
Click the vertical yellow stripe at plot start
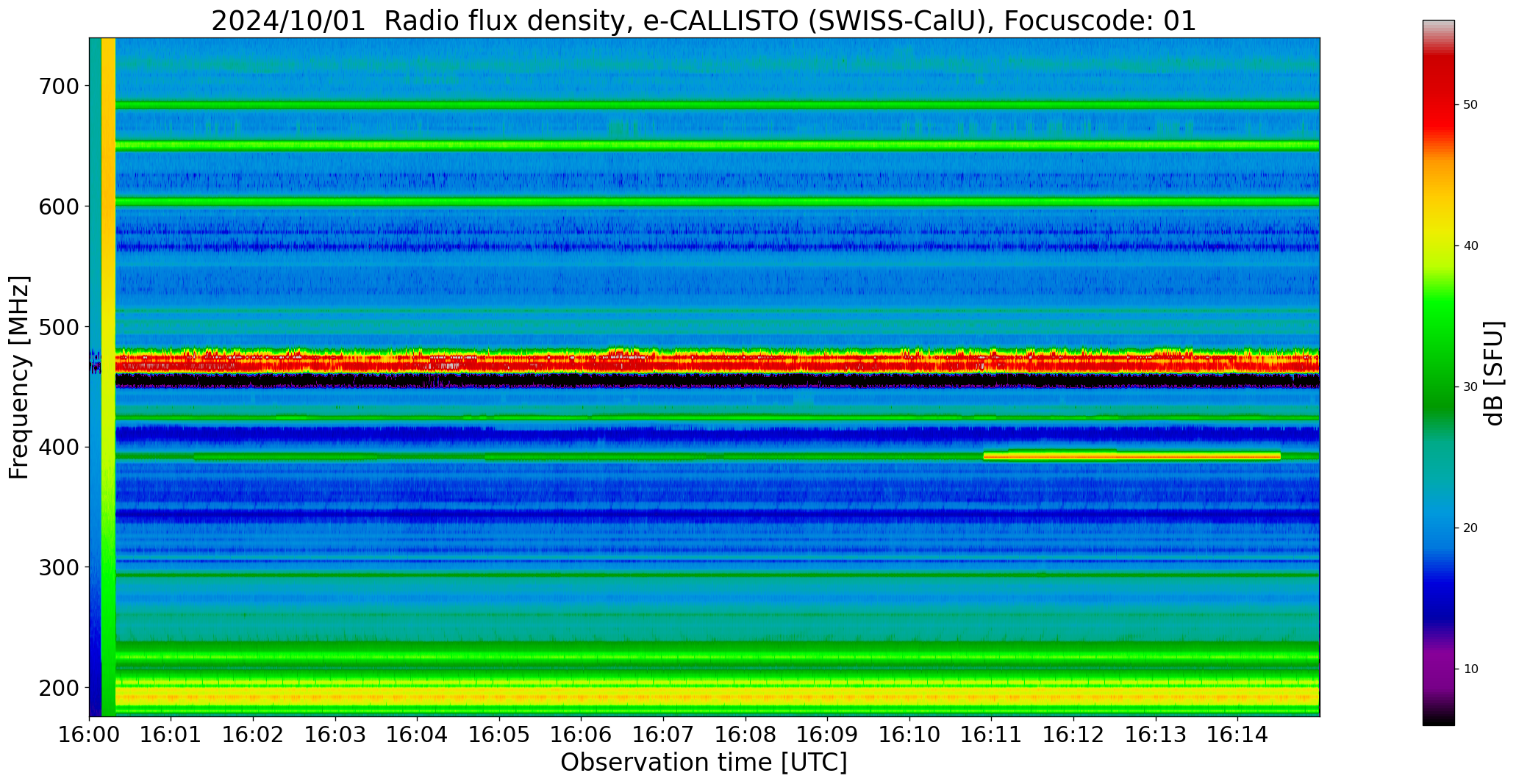(x=108, y=377)
